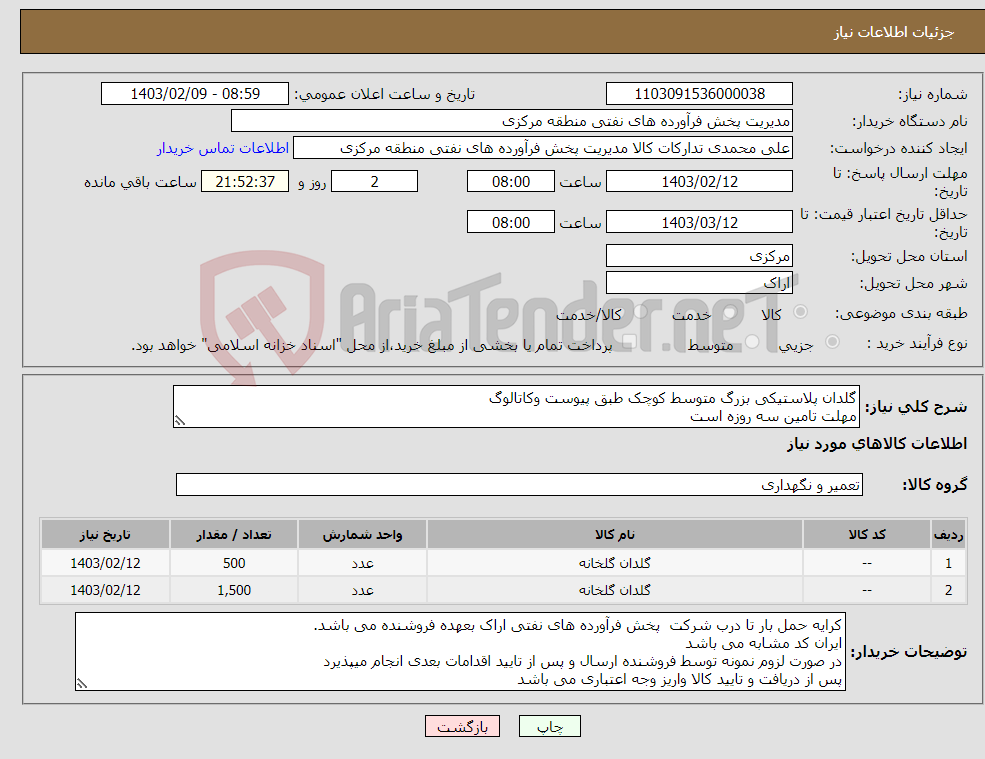Click unit عدد in row 2
The image size is (985, 759).
tap(362, 590)
